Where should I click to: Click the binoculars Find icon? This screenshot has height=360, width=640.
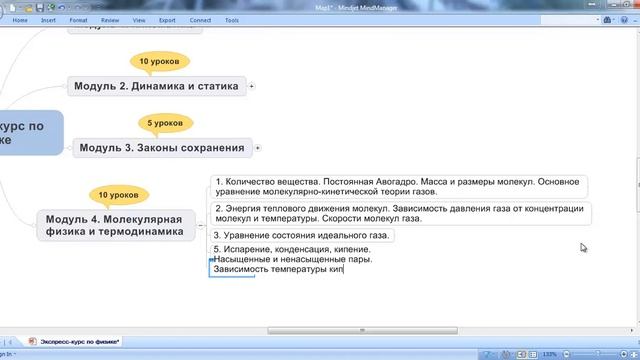click(607, 20)
